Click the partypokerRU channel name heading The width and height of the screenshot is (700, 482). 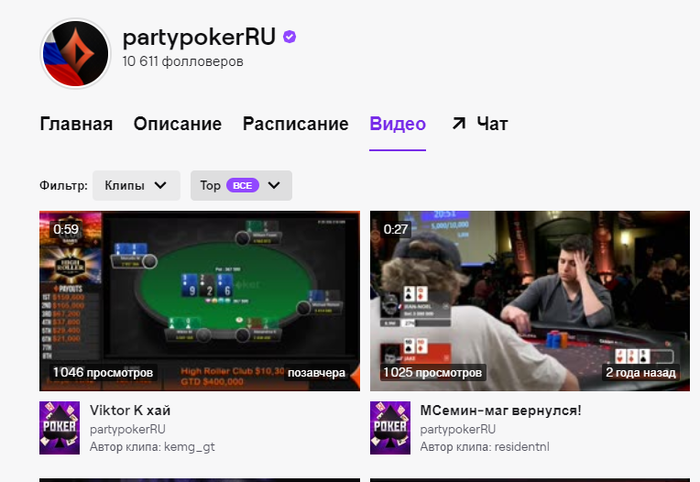(x=199, y=37)
